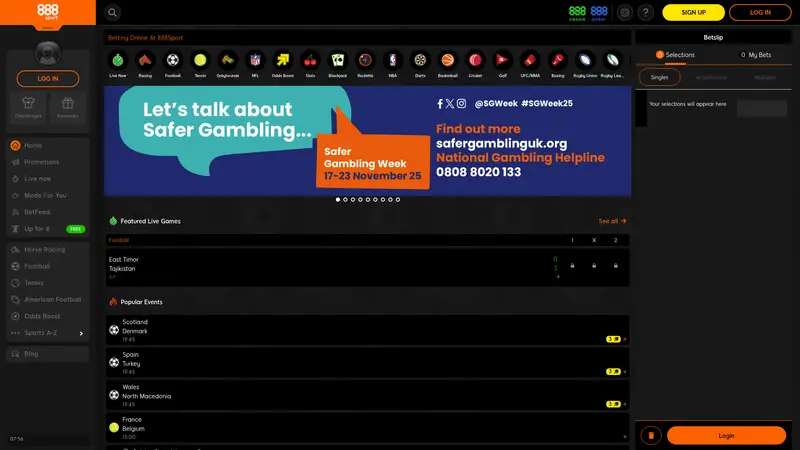800x450 pixels.
Task: Open the France v Belgium event
Action: point(367,428)
